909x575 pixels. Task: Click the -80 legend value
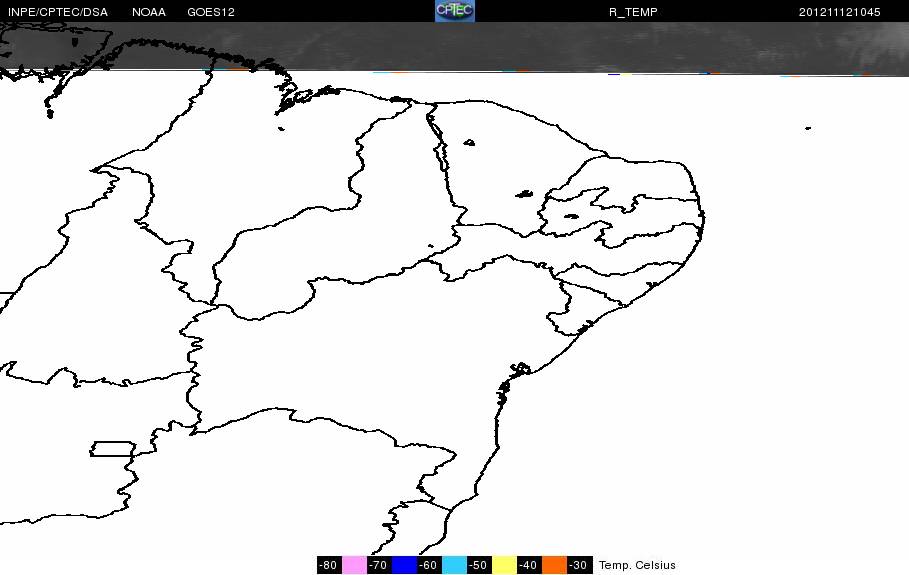click(x=328, y=565)
